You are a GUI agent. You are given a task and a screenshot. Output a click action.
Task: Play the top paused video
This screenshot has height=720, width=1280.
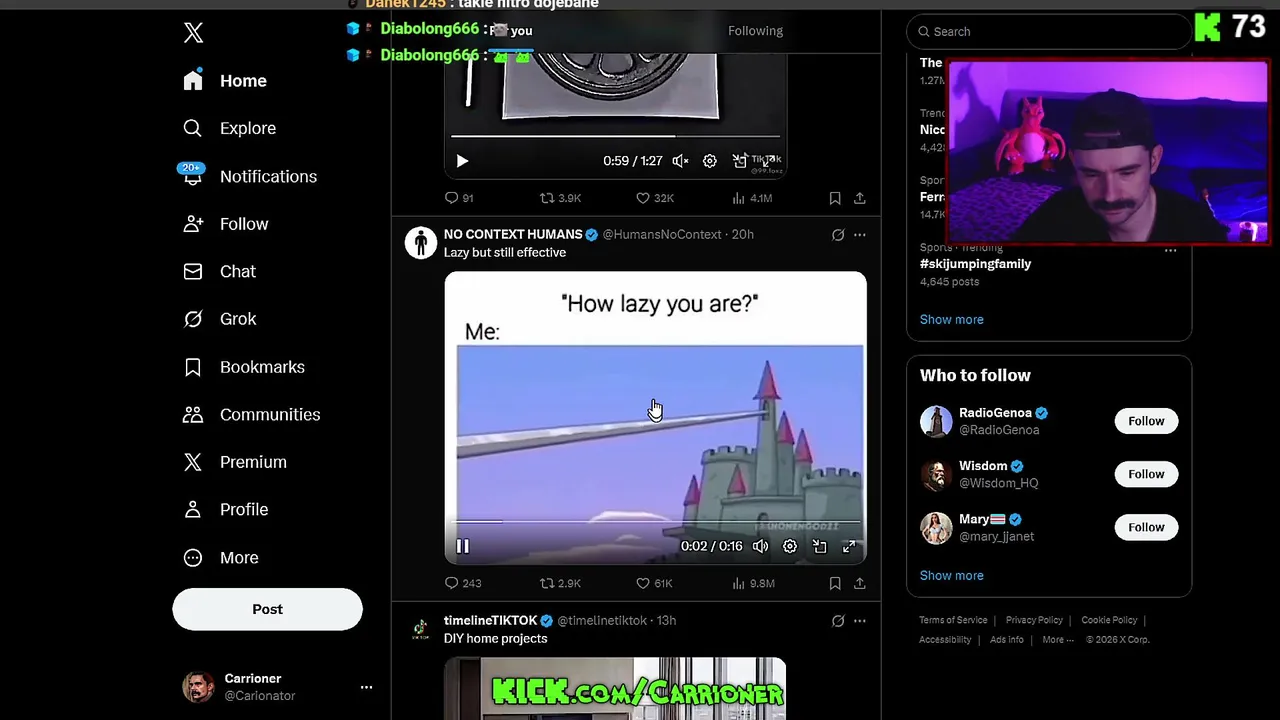pyautogui.click(x=462, y=161)
